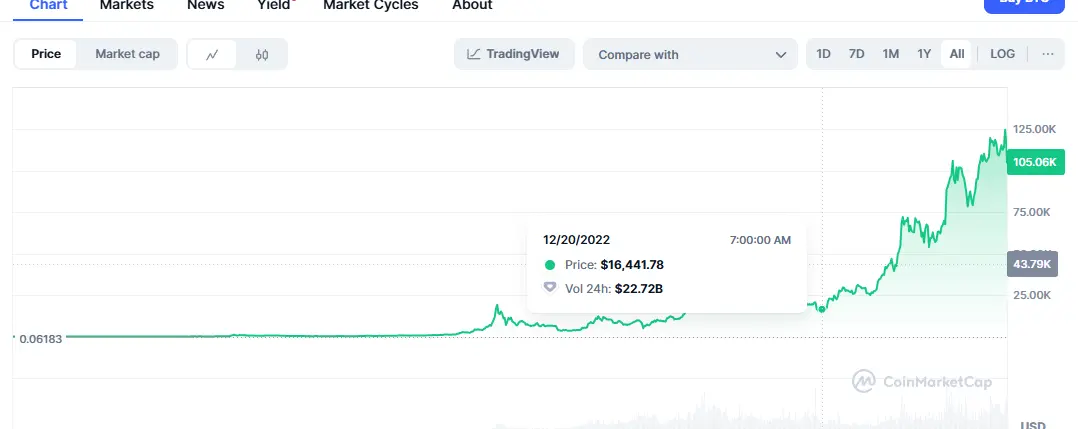Select the 1Y time range

pyautogui.click(x=924, y=54)
